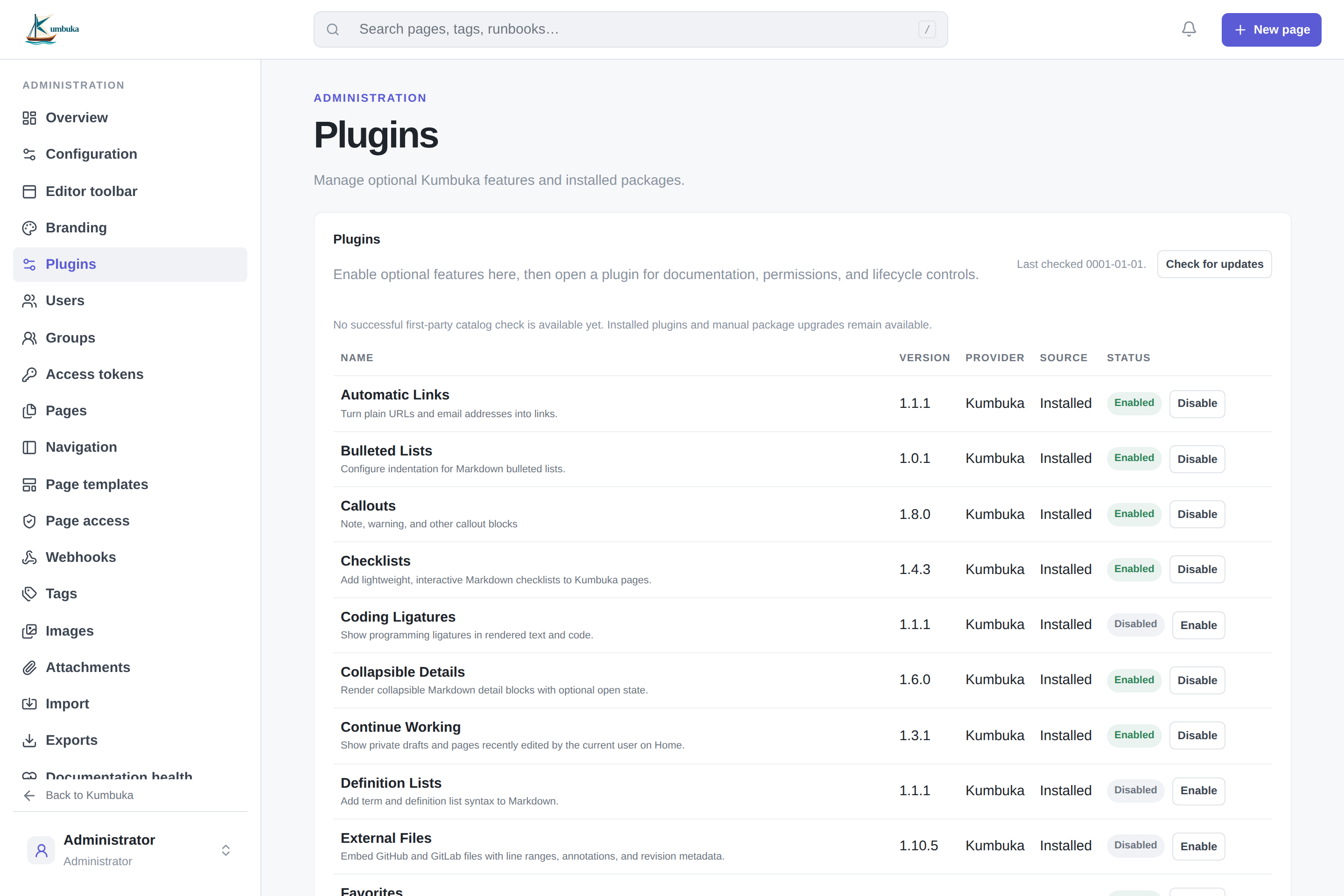1344x896 pixels.
Task: Open the Checklists plugin details
Action: (375, 561)
